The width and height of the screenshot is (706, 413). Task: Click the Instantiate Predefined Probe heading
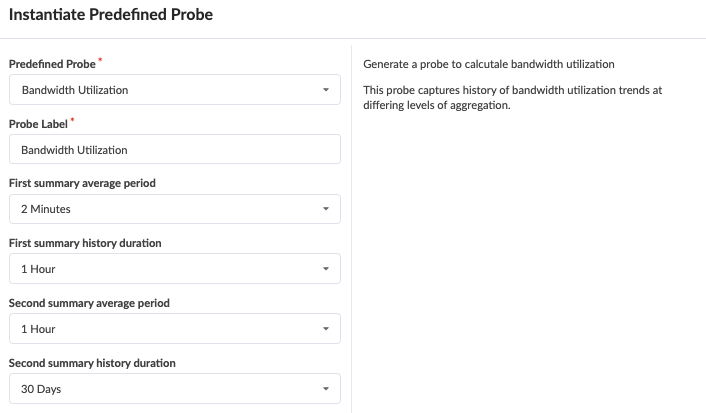(x=110, y=15)
